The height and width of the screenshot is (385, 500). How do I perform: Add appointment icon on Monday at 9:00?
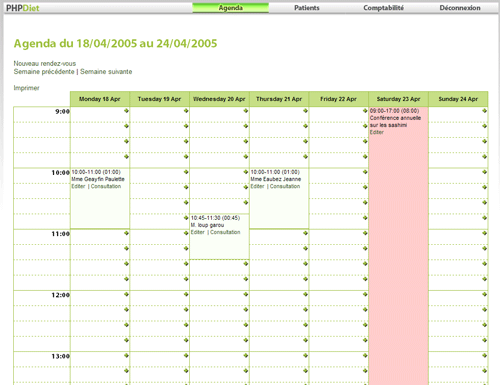(126, 111)
